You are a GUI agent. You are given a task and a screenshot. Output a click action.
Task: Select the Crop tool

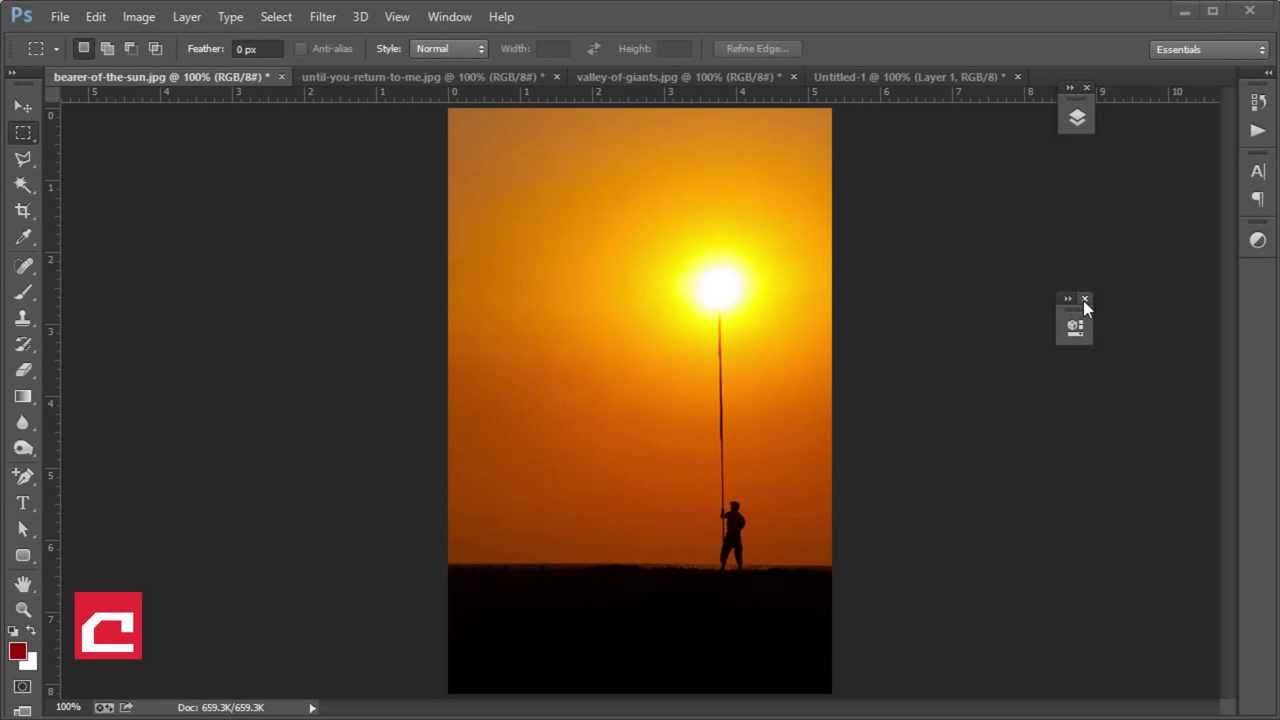pos(23,211)
